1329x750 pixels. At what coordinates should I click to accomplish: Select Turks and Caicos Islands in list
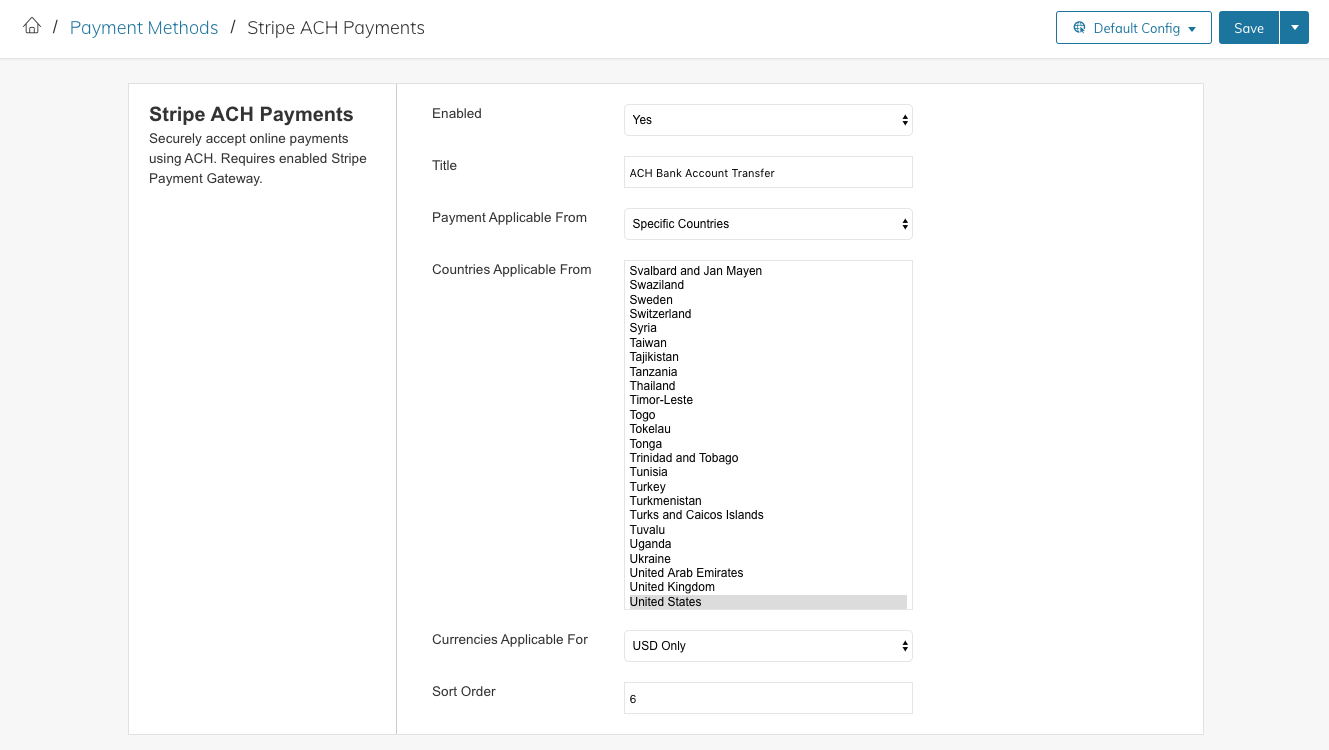tap(766, 515)
